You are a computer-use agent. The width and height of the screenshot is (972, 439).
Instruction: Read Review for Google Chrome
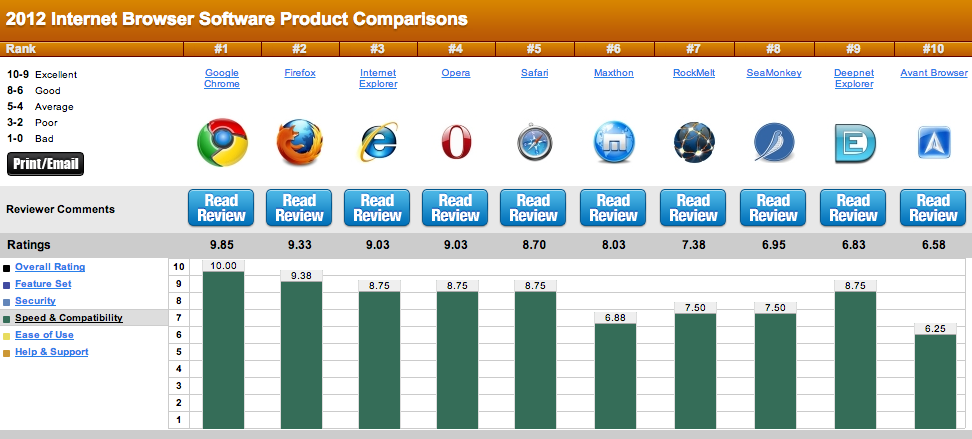point(221,208)
